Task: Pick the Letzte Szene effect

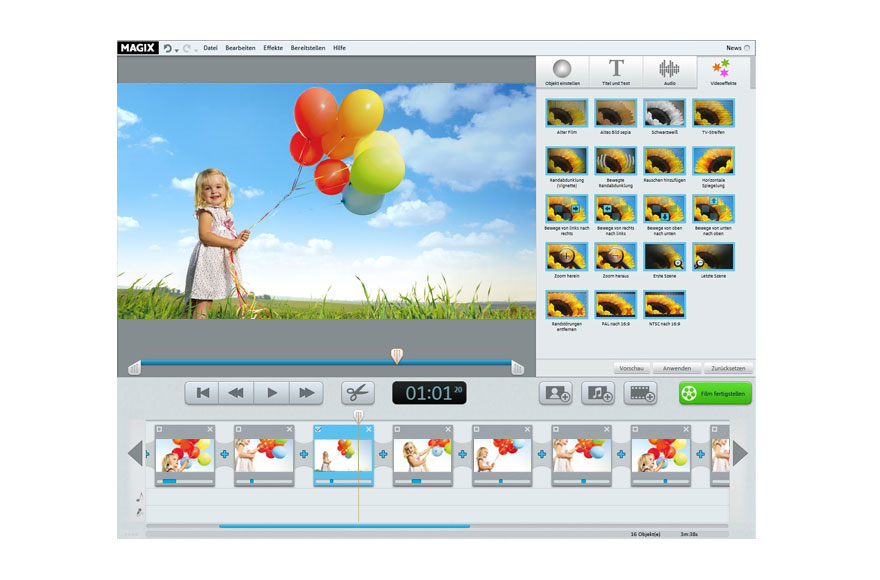Action: [x=713, y=257]
